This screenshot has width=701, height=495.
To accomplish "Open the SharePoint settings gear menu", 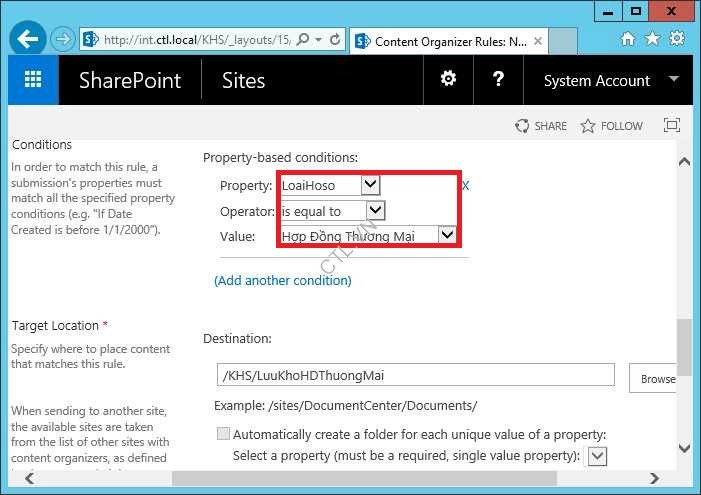I will click(x=448, y=80).
